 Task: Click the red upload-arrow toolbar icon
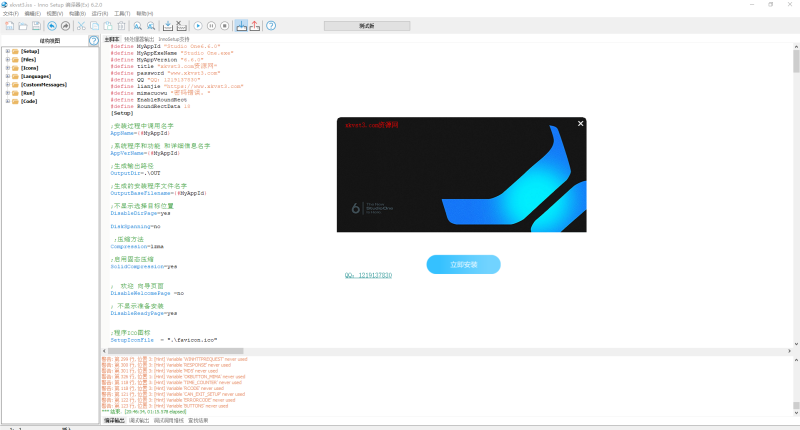[x=255, y=26]
